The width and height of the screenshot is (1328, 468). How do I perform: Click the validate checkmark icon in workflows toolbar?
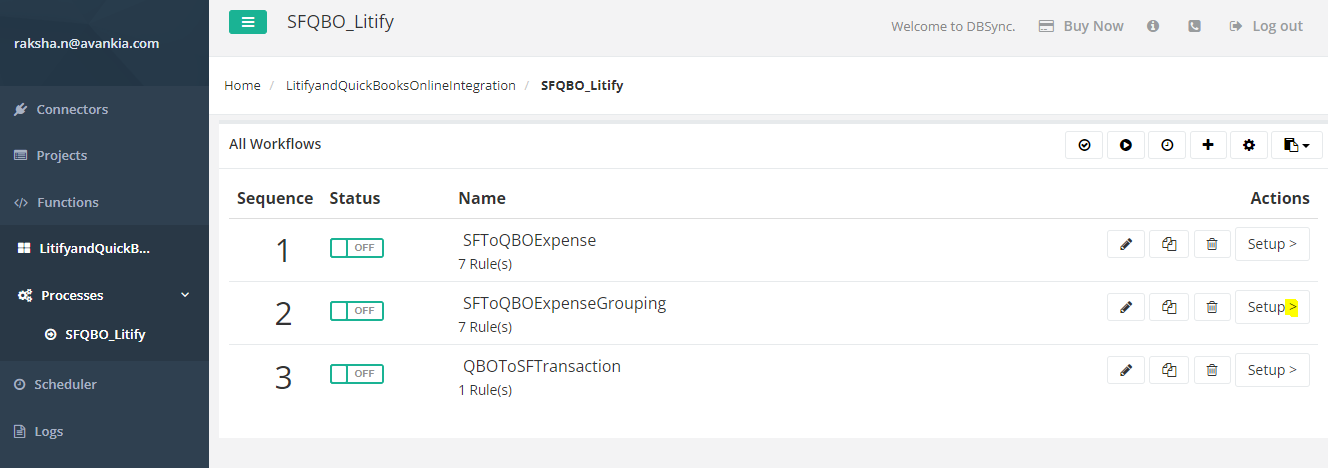point(1084,145)
